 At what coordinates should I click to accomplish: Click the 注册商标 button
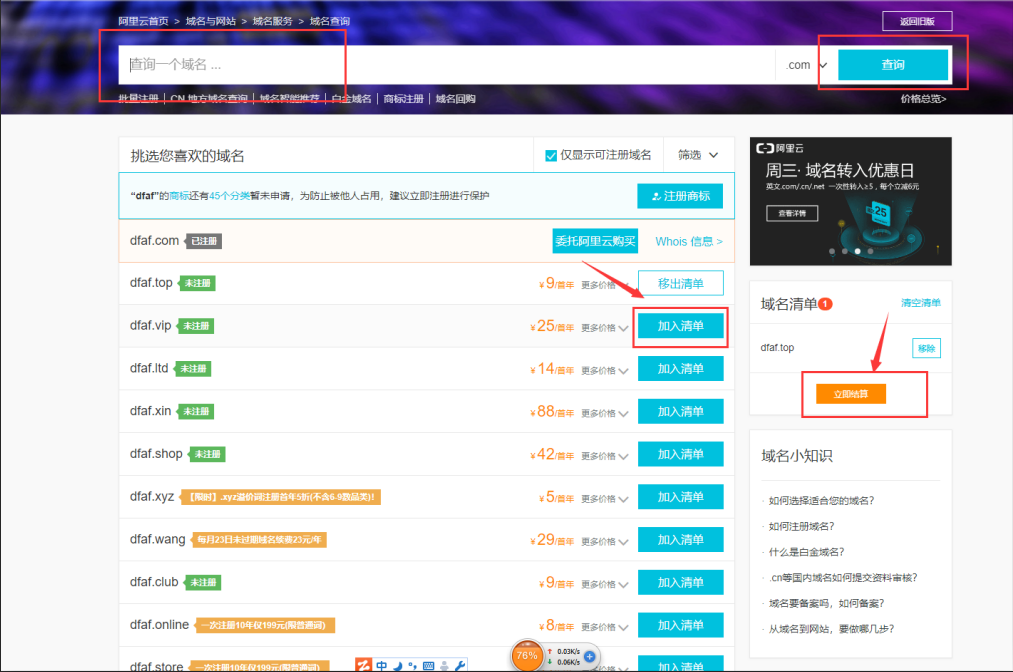[680, 196]
